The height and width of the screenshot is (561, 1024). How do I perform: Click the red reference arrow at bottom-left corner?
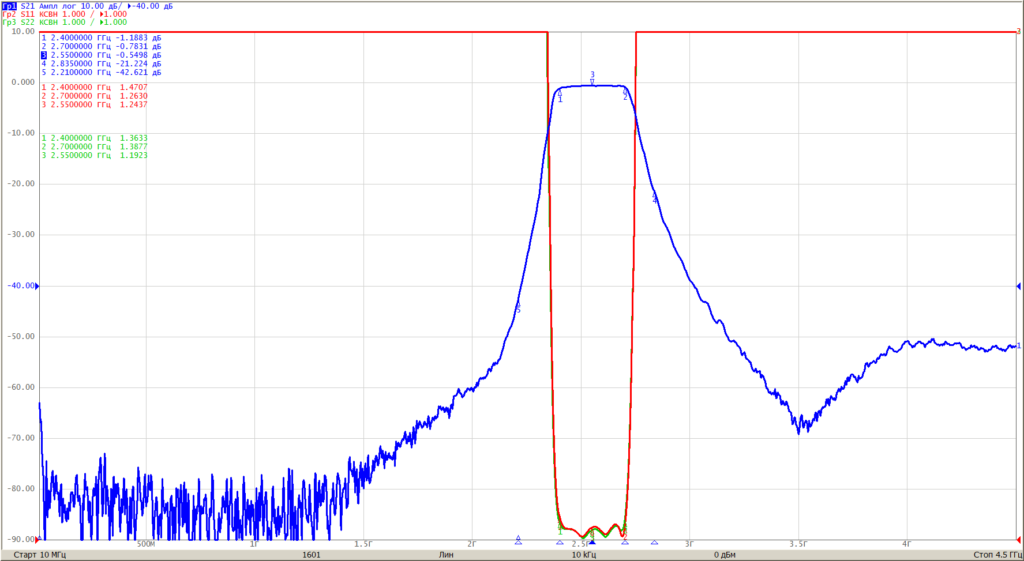(x=37, y=539)
